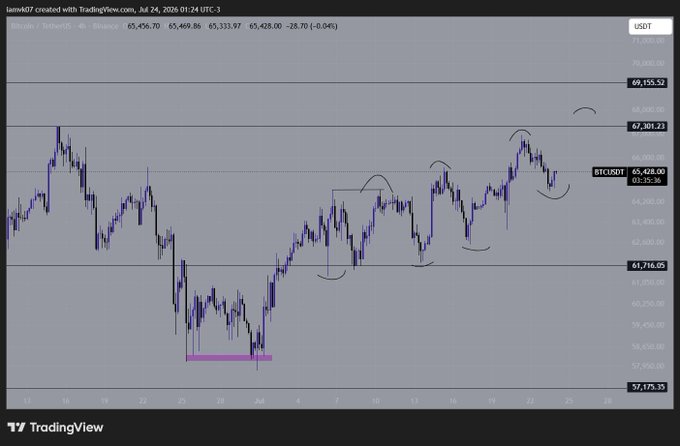Click the low value 65,333.97 in header

click(x=225, y=26)
